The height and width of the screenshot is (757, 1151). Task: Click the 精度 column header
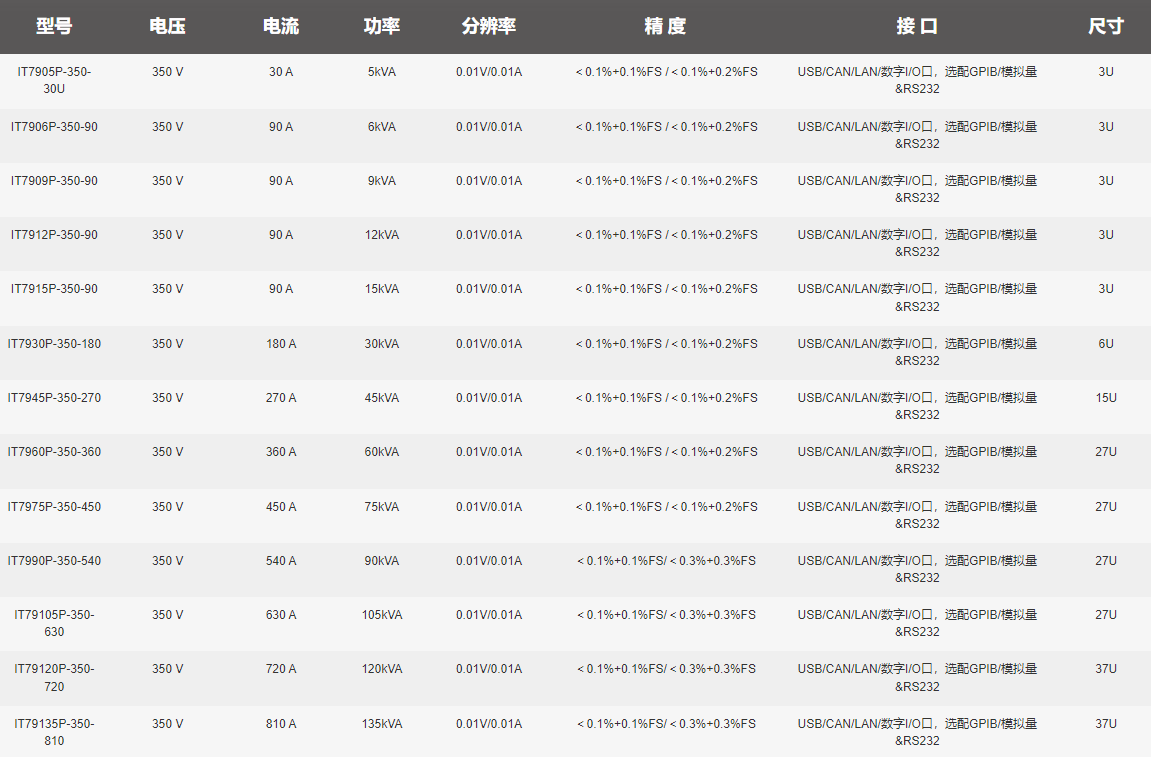pyautogui.click(x=666, y=26)
